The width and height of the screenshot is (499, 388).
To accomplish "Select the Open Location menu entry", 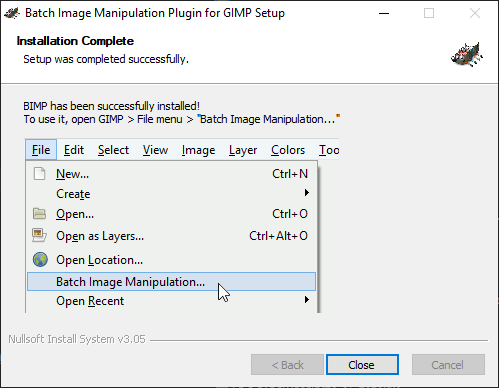I will click(x=171, y=260).
